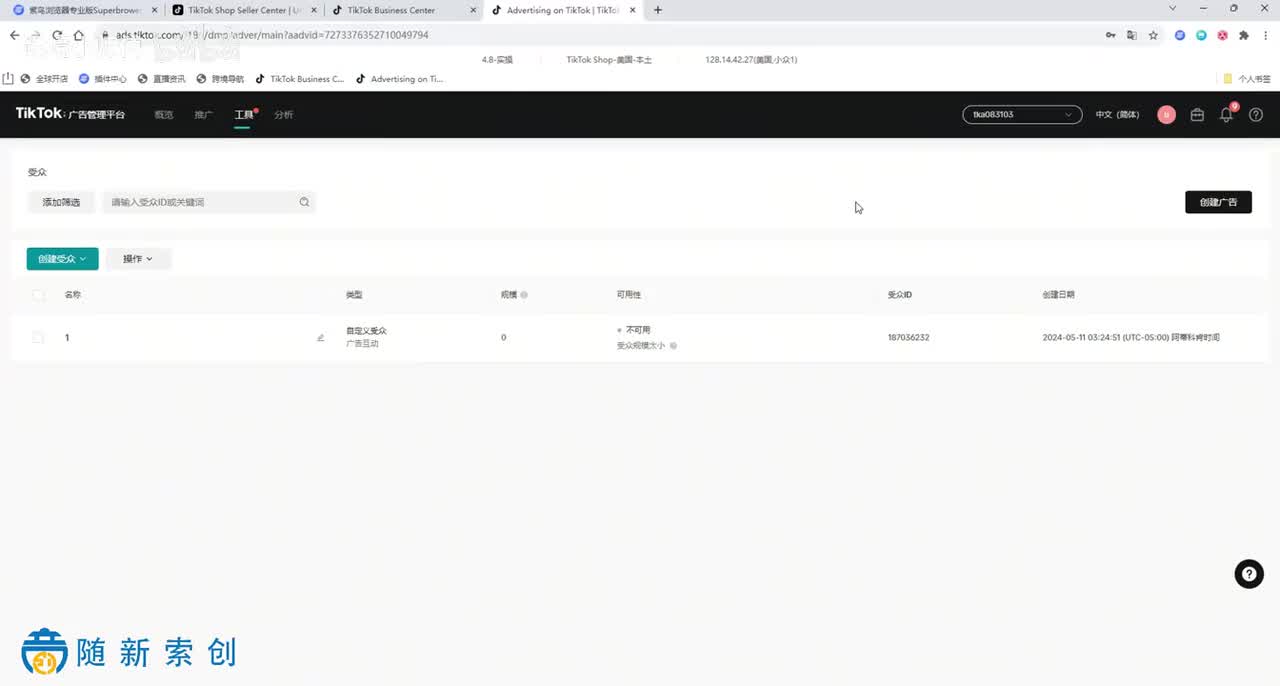Click info icon next to 规模 column

click(524, 295)
